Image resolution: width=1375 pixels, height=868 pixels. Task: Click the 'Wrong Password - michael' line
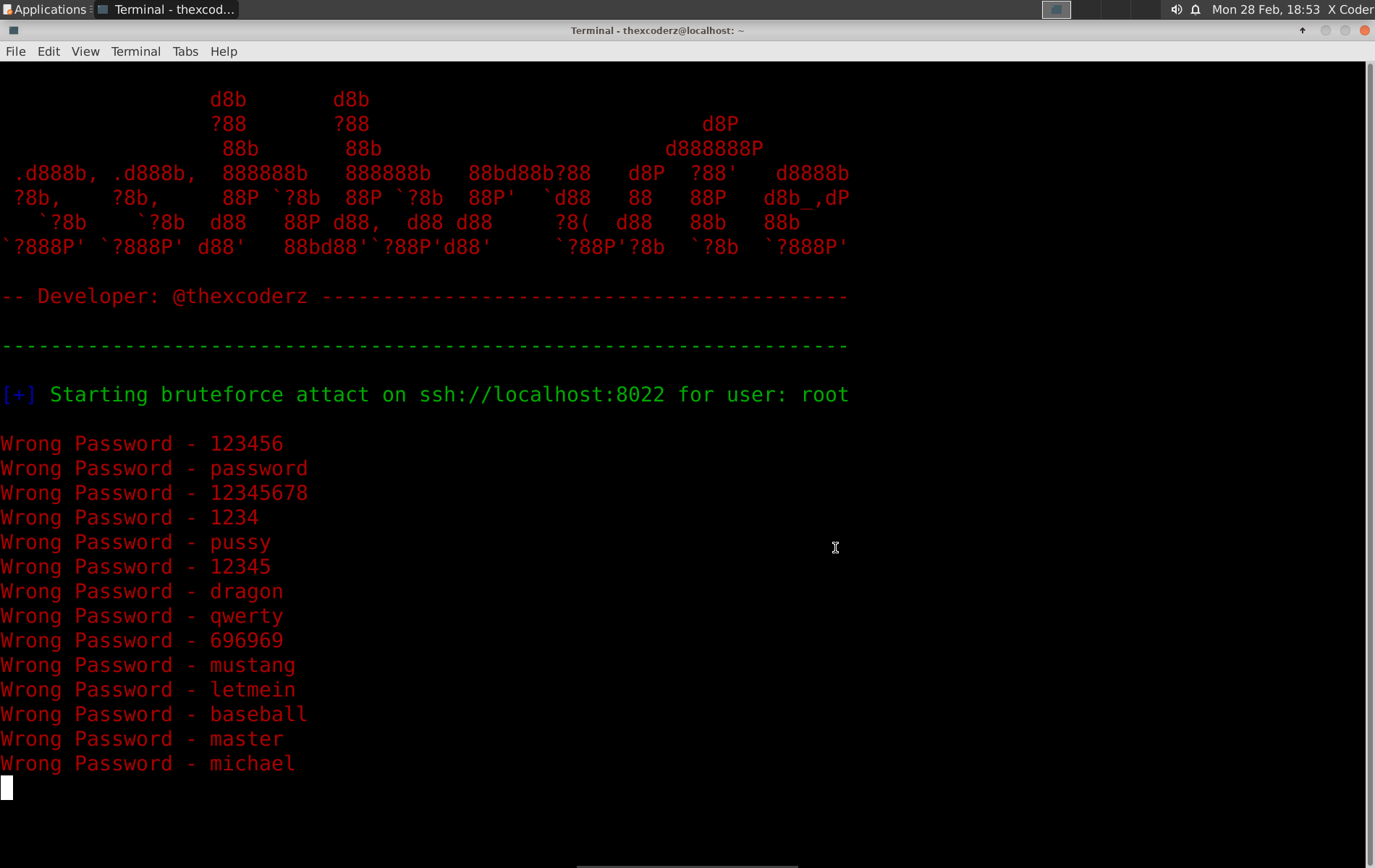pos(148,764)
